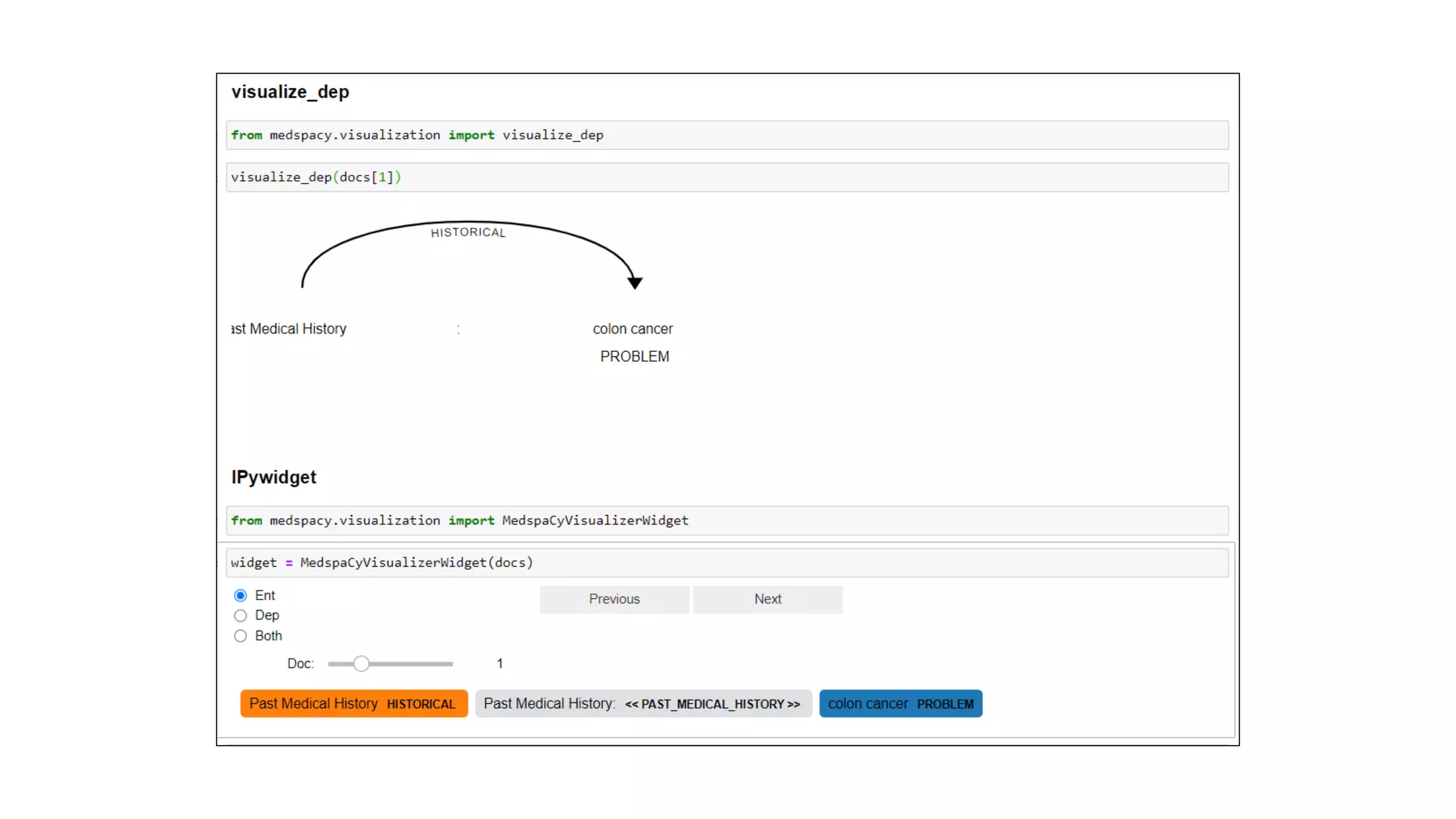This screenshot has width=1456, height=819.
Task: Click the Next button
Action: coord(768,599)
